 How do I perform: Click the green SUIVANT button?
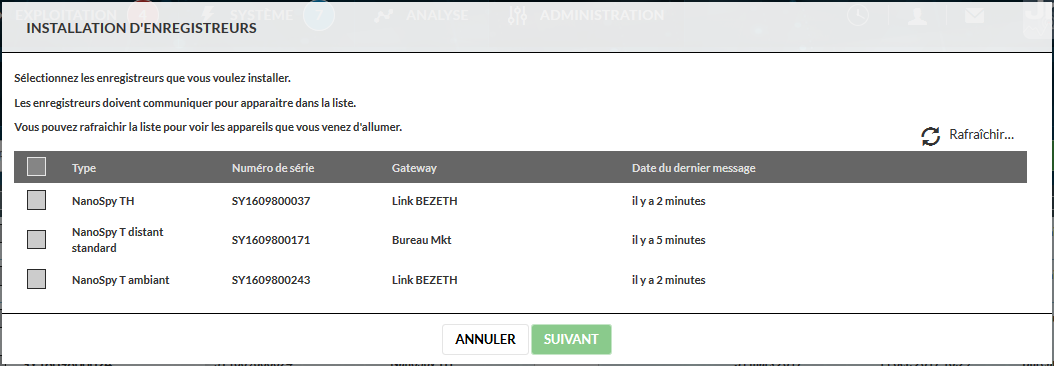571,340
